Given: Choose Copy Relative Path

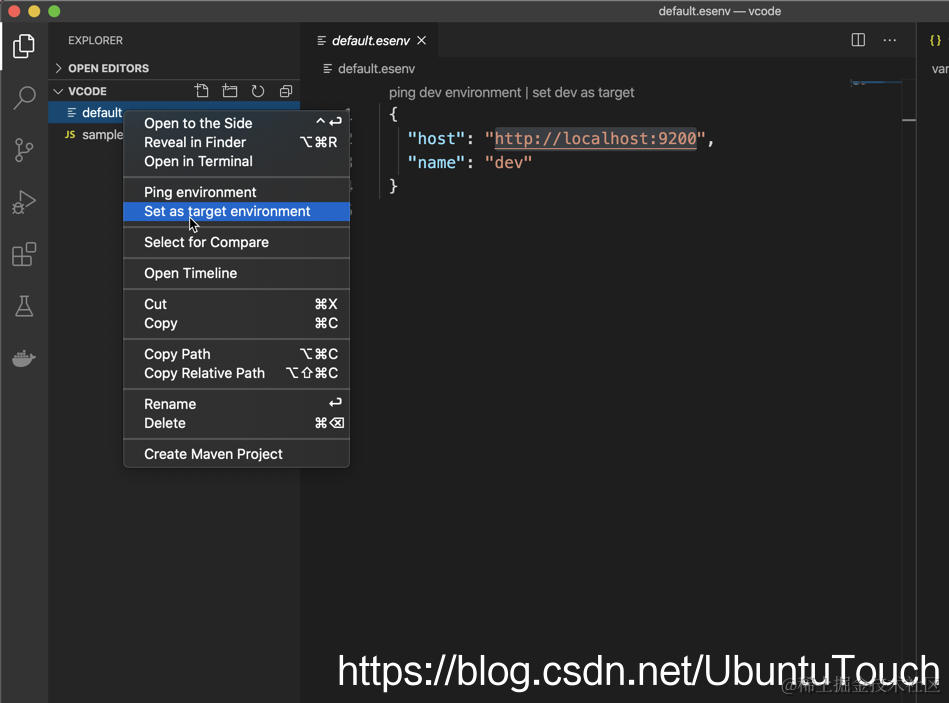Looking at the screenshot, I should click(237, 373).
